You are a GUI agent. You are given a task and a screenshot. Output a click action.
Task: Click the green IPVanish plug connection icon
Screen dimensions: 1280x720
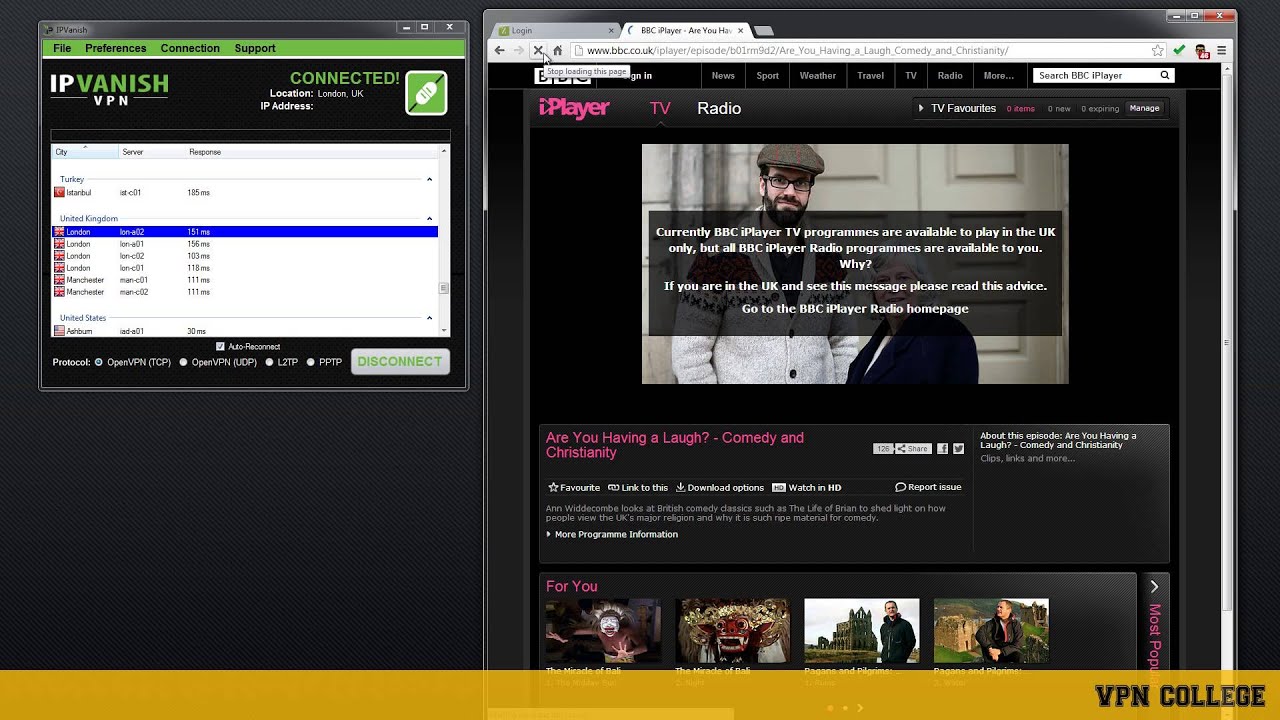click(426, 94)
